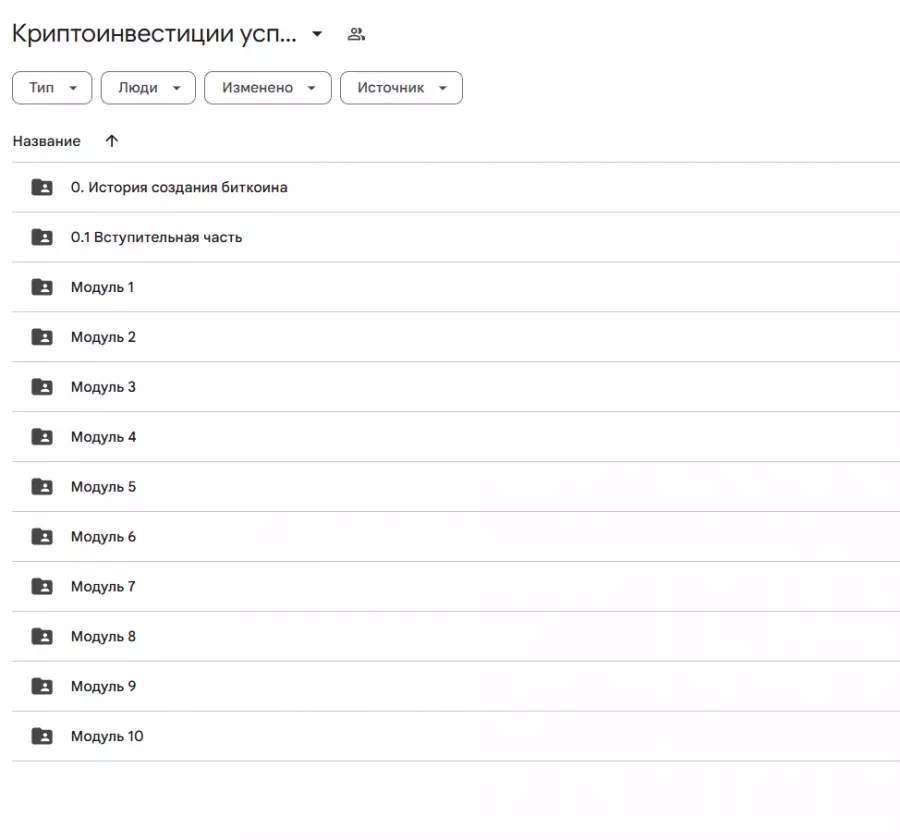Open the Источник filter dropdown
The height and width of the screenshot is (840, 900).
(x=401, y=88)
